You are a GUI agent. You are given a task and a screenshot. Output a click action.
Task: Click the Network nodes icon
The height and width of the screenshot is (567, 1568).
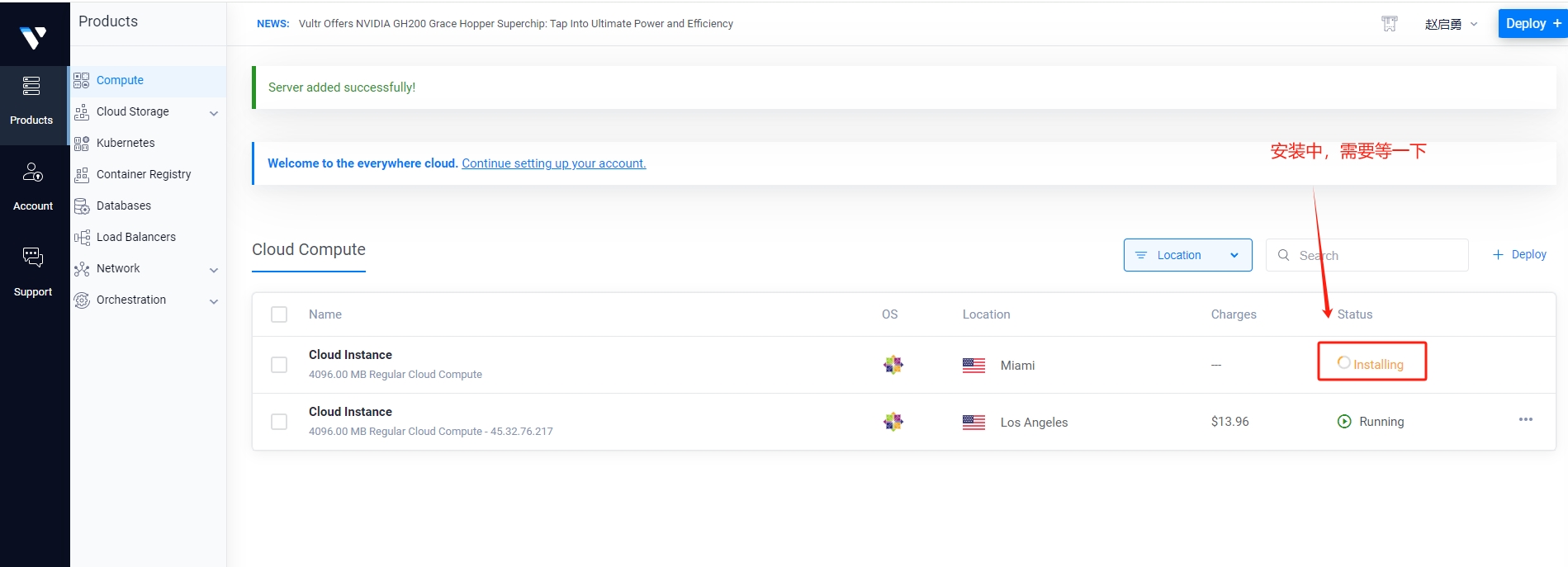tap(82, 268)
